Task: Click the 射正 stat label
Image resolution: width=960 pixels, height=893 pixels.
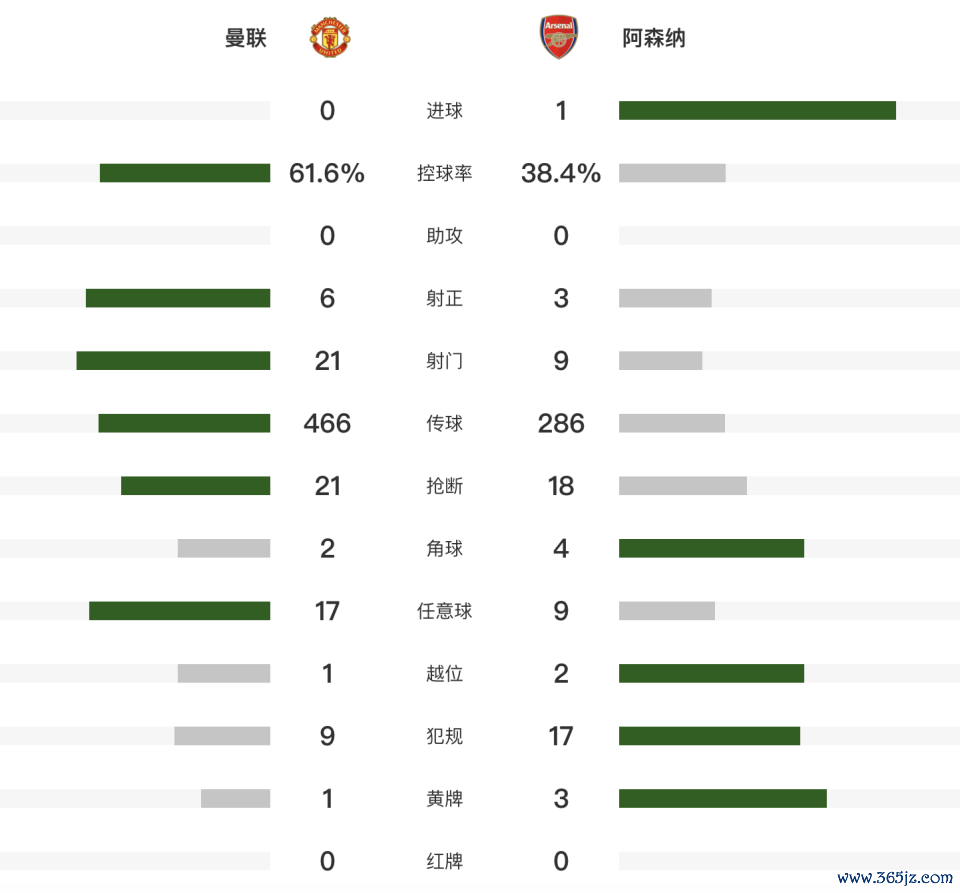Action: (444, 299)
